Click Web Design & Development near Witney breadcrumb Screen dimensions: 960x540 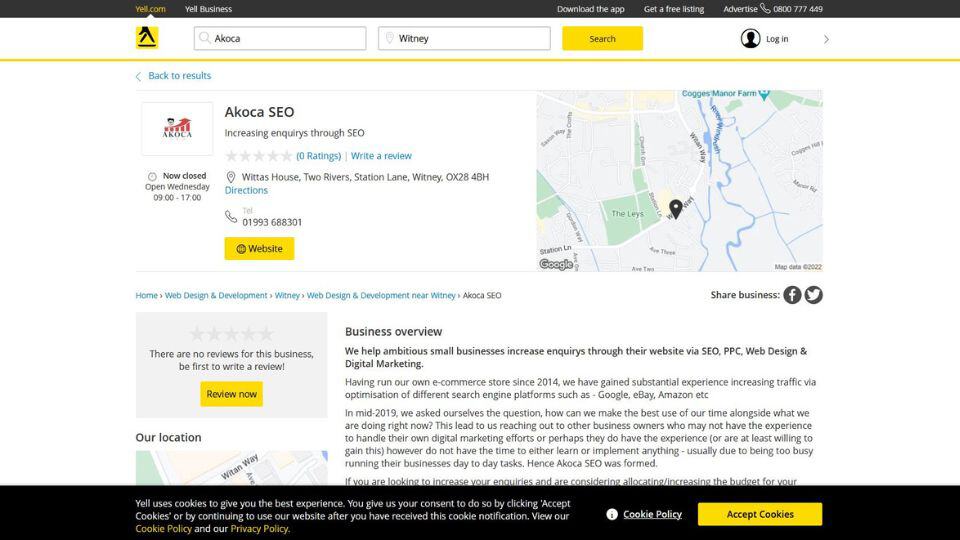click(x=381, y=295)
